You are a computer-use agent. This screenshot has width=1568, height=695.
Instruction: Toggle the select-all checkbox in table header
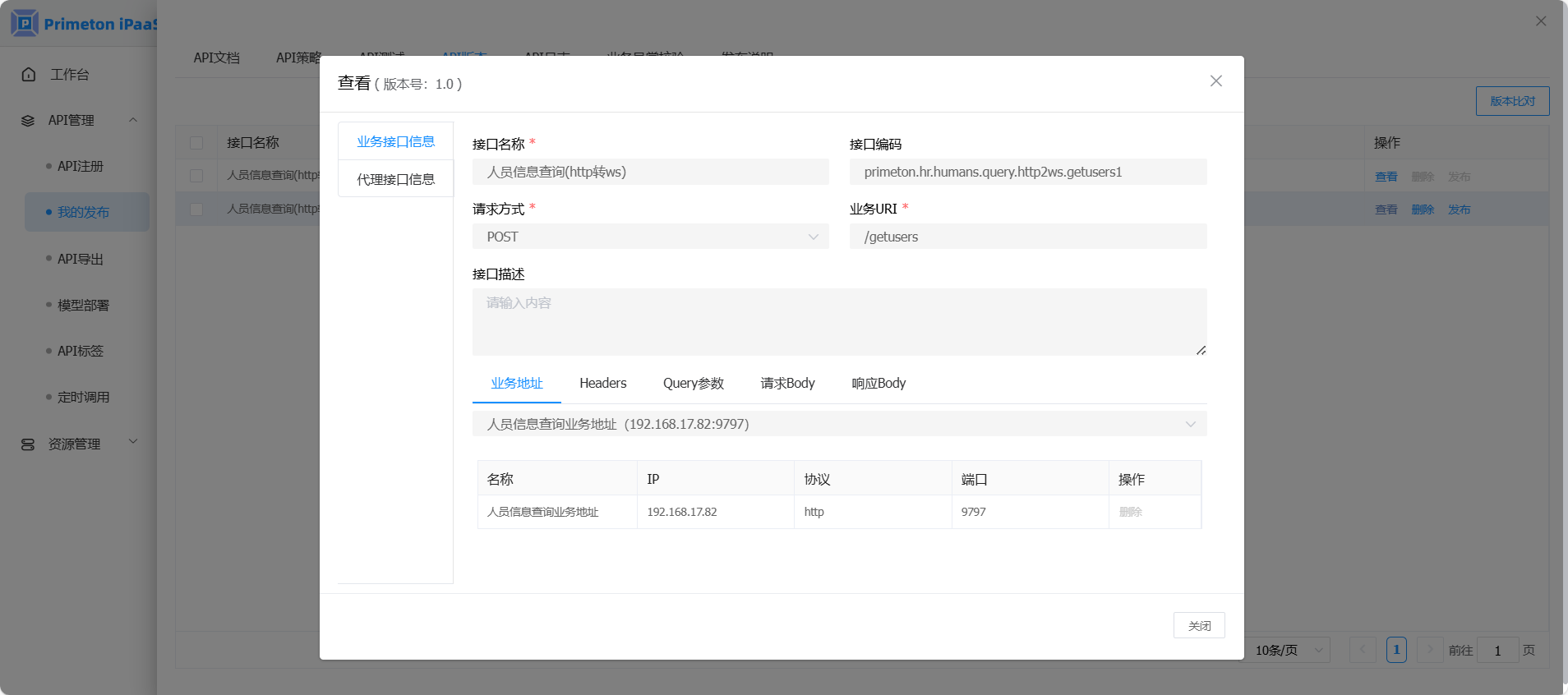click(x=196, y=143)
